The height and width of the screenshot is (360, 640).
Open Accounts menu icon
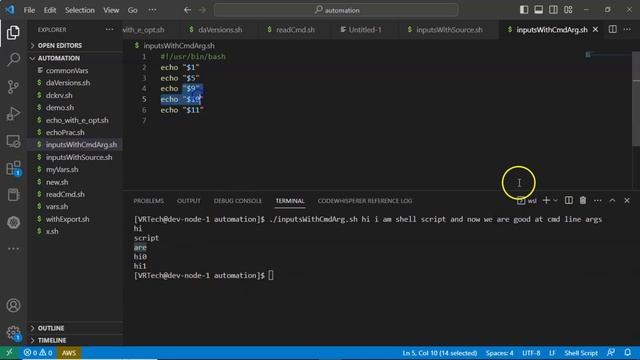13,305
